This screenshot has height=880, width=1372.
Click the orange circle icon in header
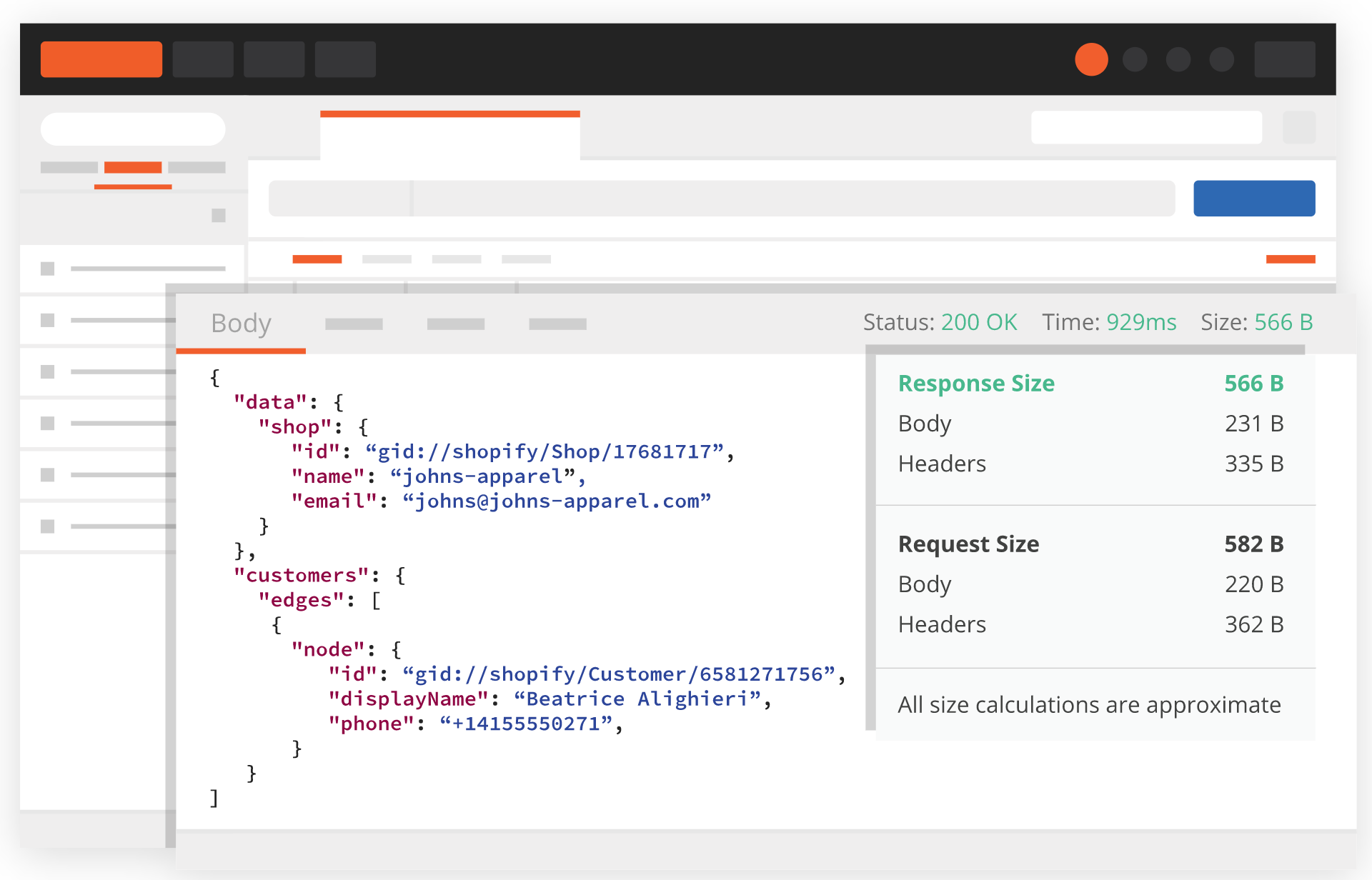(1090, 59)
